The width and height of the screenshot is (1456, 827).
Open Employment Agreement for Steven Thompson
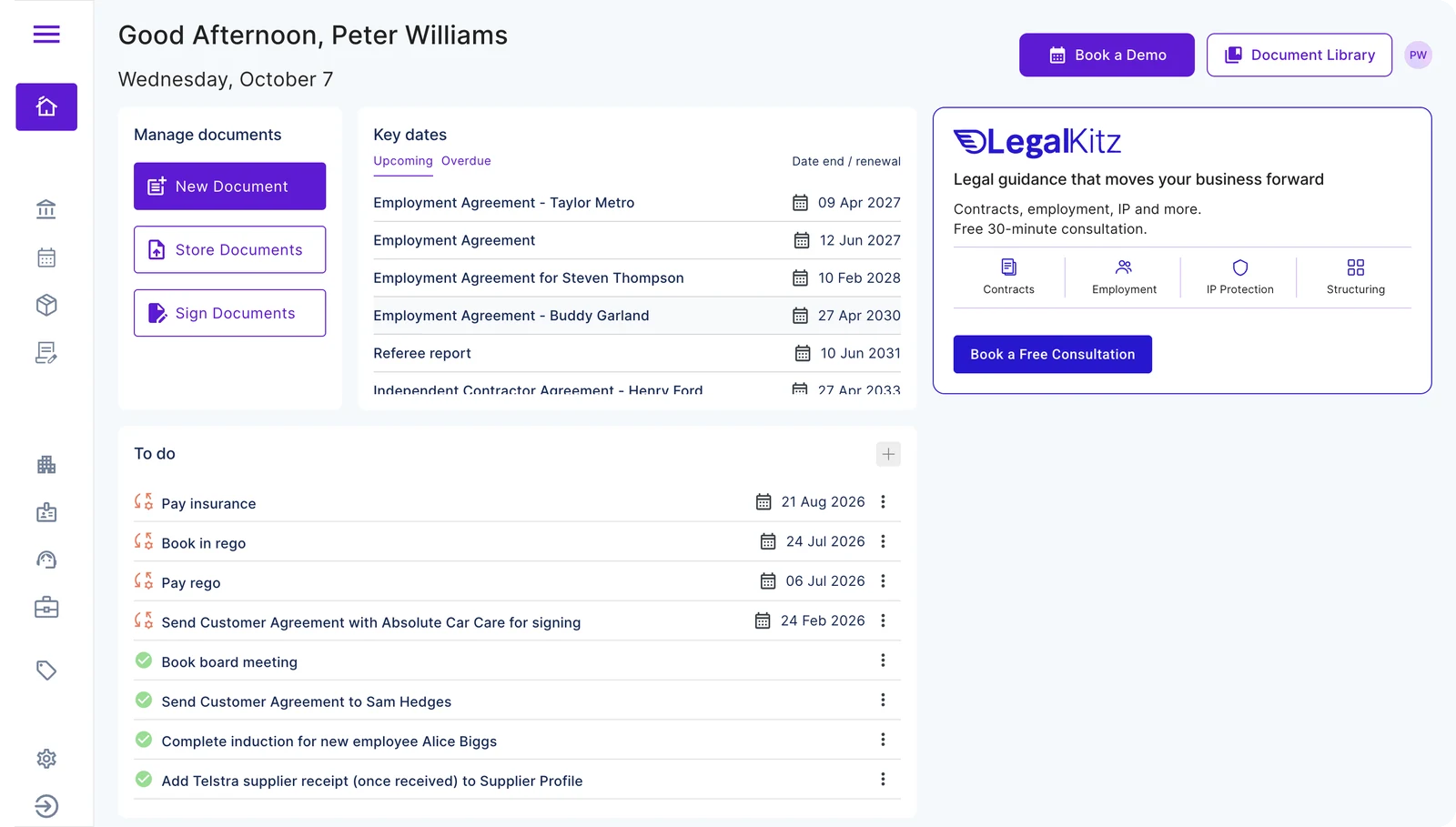pos(529,278)
